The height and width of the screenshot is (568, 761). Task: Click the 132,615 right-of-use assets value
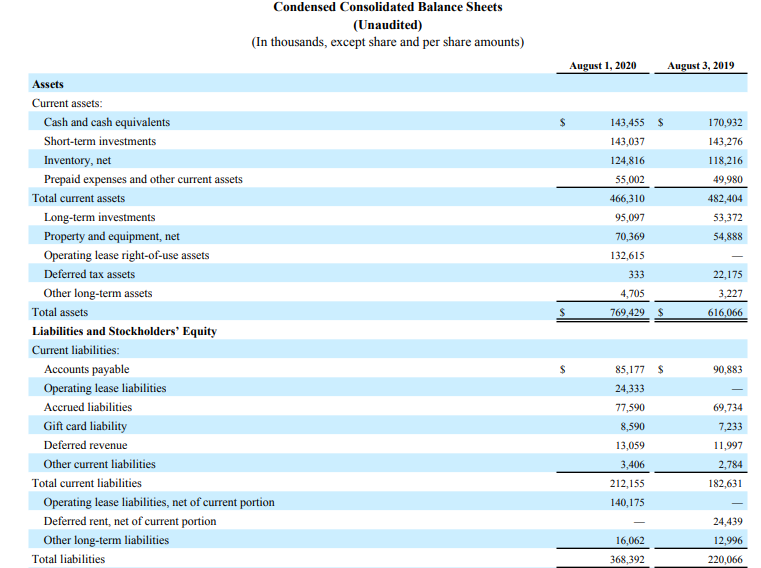click(x=627, y=255)
